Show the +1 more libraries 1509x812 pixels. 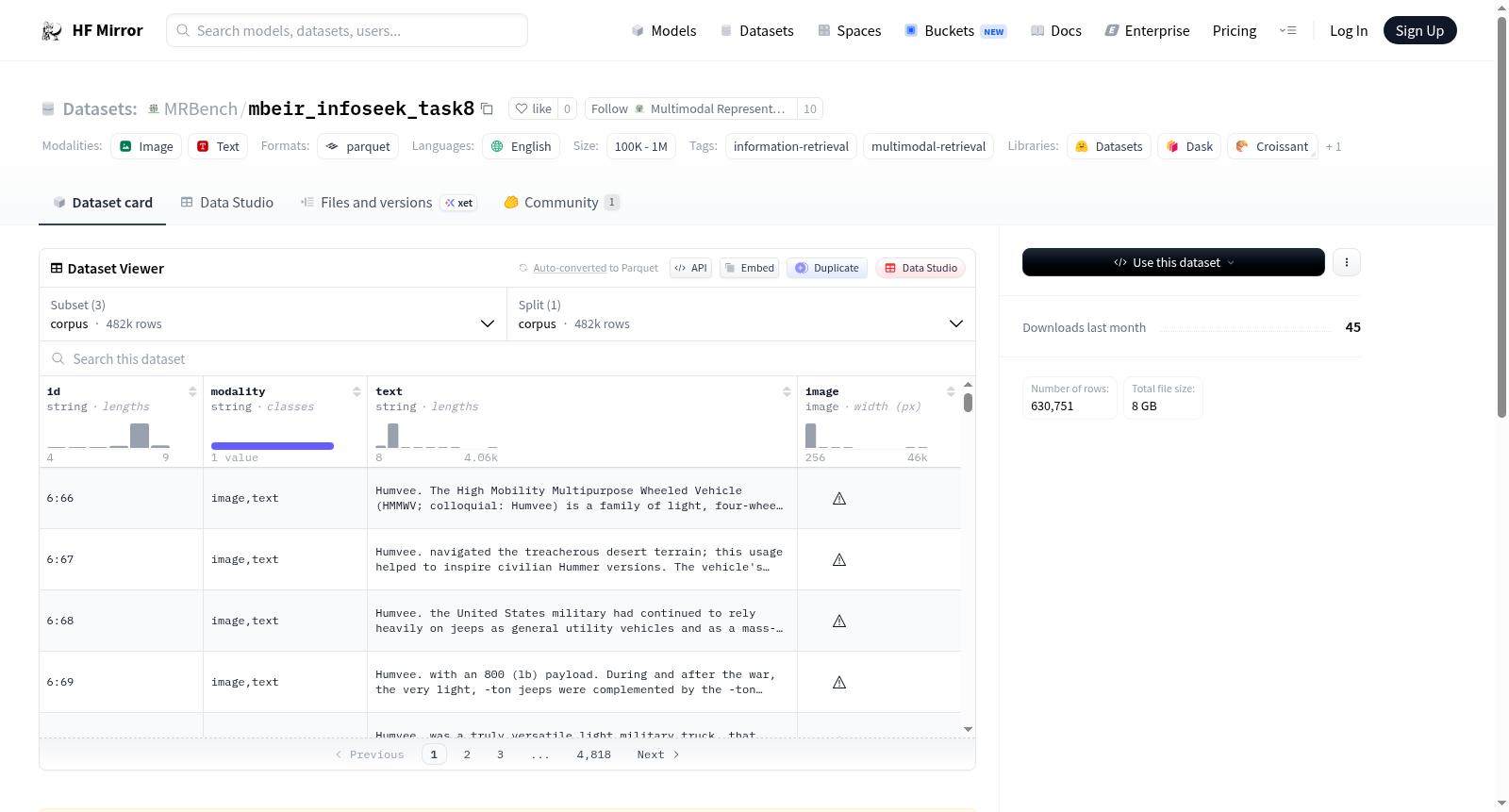[1334, 146]
